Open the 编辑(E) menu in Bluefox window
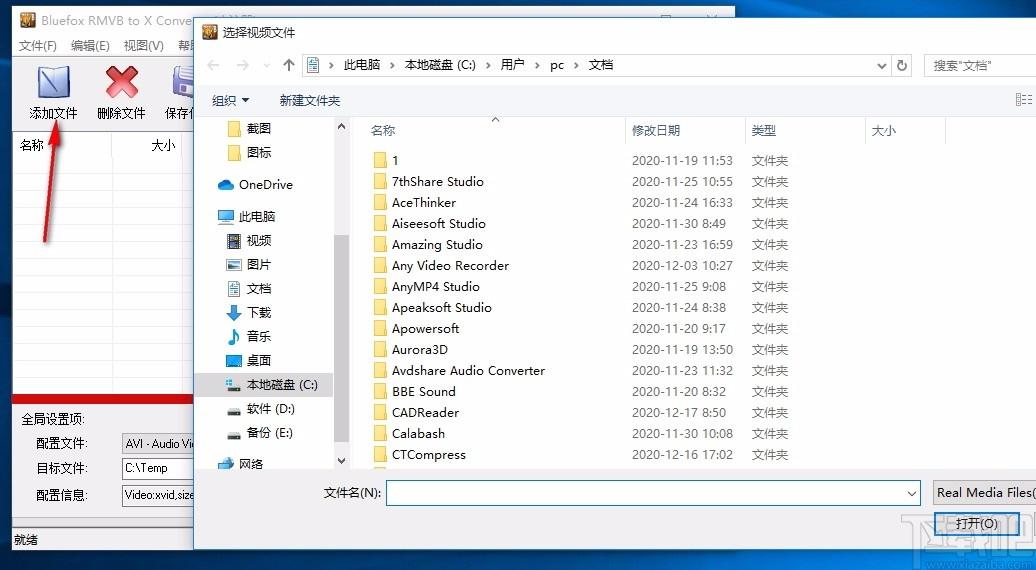 [x=90, y=46]
